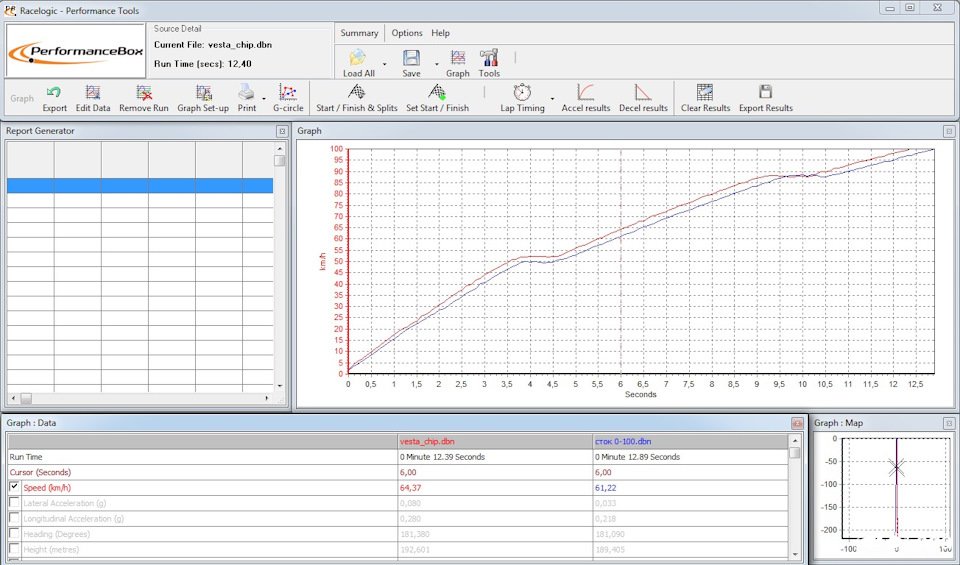960x565 pixels.
Task: Uncheck the Speed (km/h) checkbox
Action: (x=14, y=487)
